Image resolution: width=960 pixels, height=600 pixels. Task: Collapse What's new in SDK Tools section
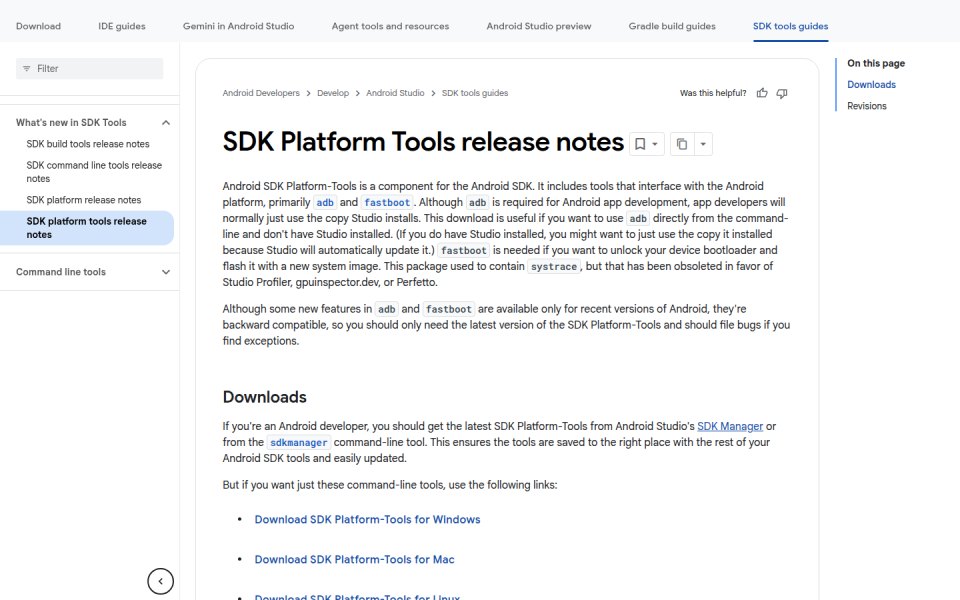(166, 122)
